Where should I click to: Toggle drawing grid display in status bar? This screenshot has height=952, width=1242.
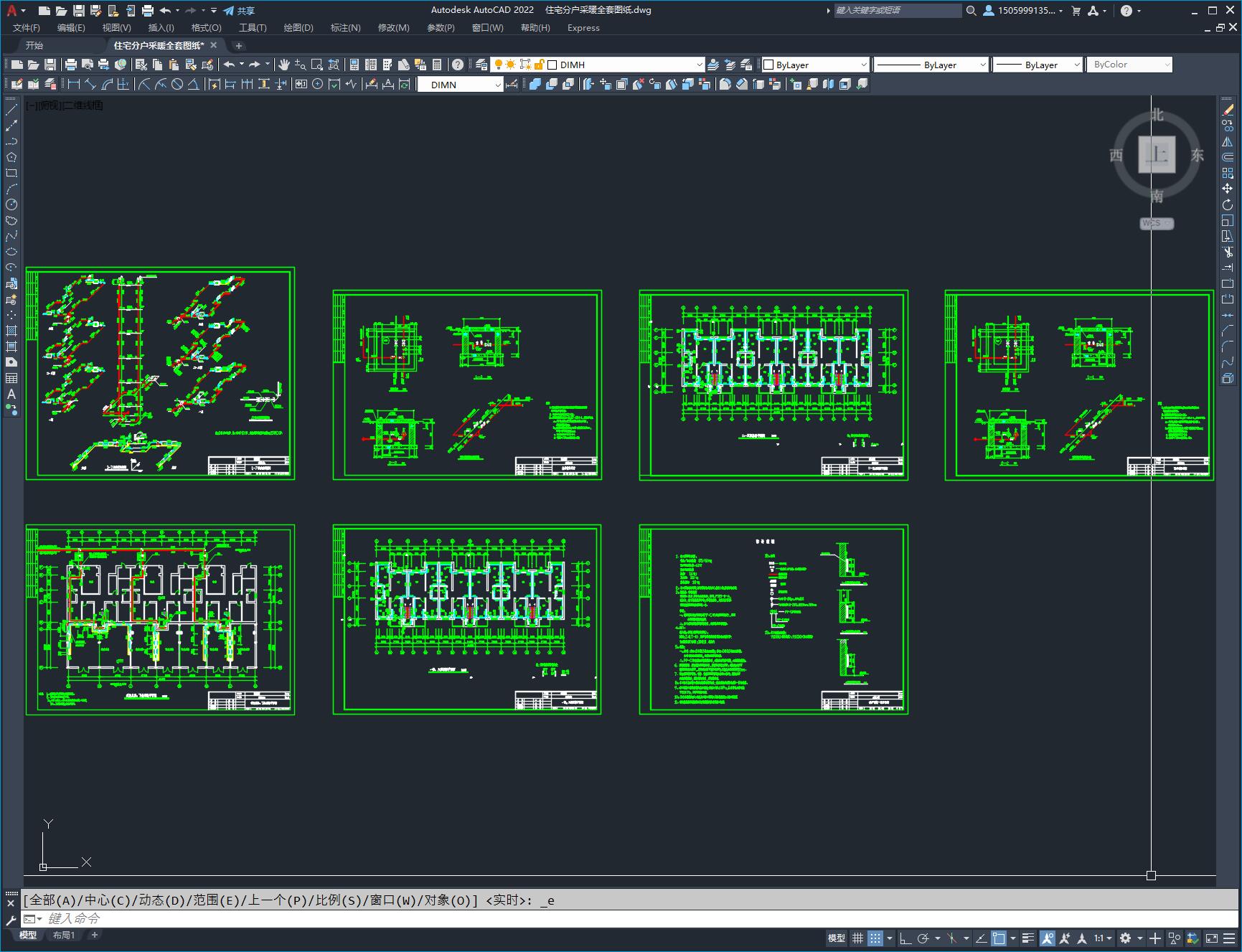click(x=857, y=938)
